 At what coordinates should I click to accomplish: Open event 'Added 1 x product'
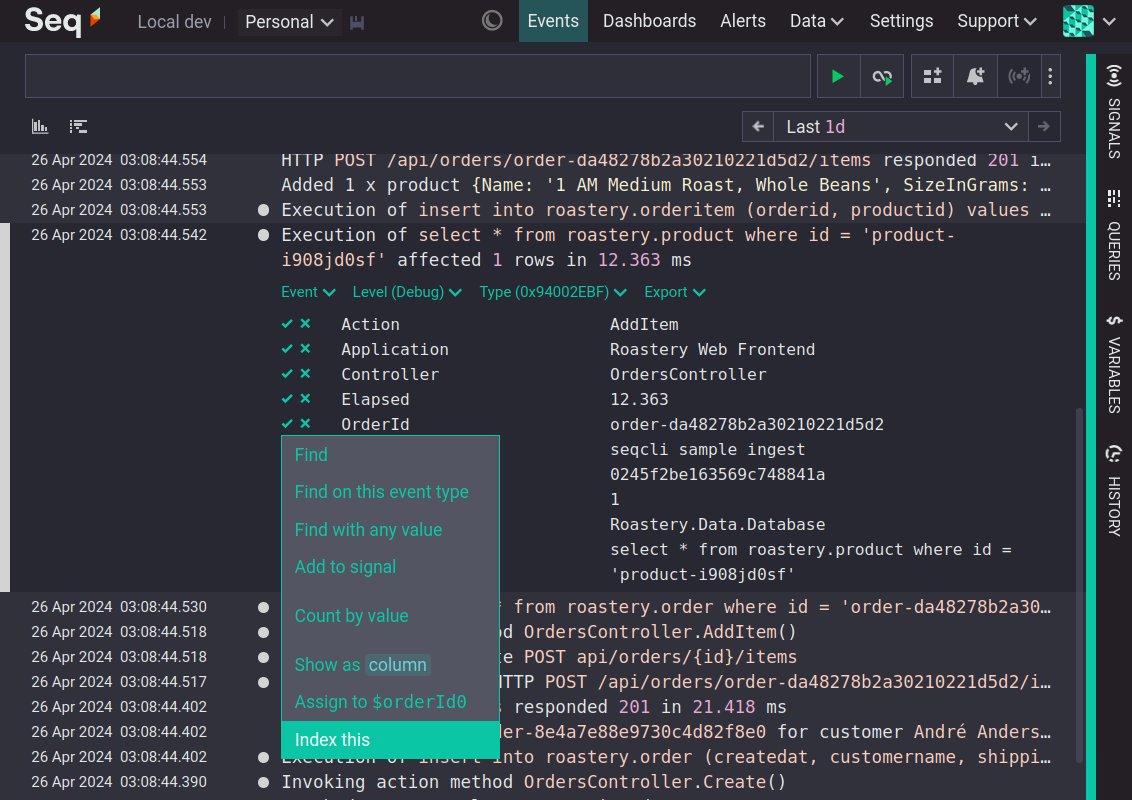[664, 185]
